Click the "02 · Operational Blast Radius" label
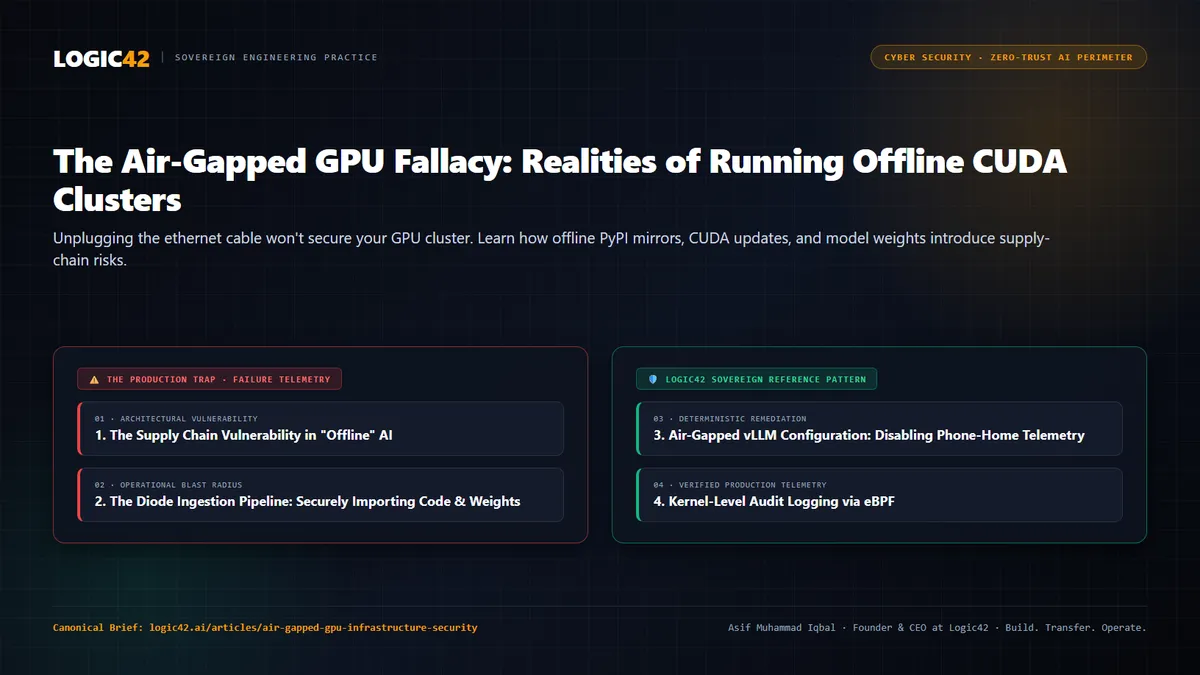This screenshot has height=675, width=1200. coord(168,484)
